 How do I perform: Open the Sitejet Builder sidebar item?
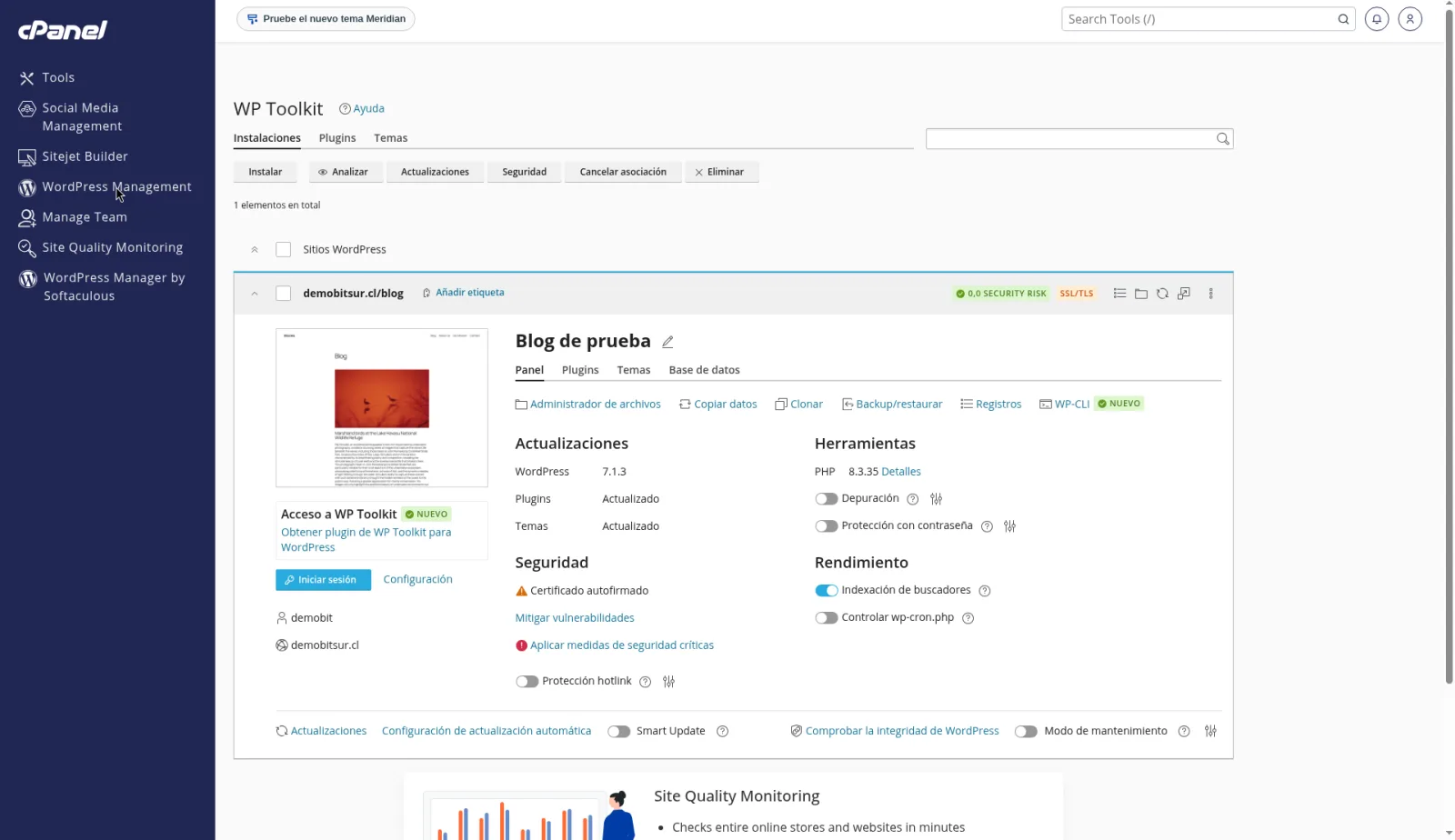tap(74, 156)
